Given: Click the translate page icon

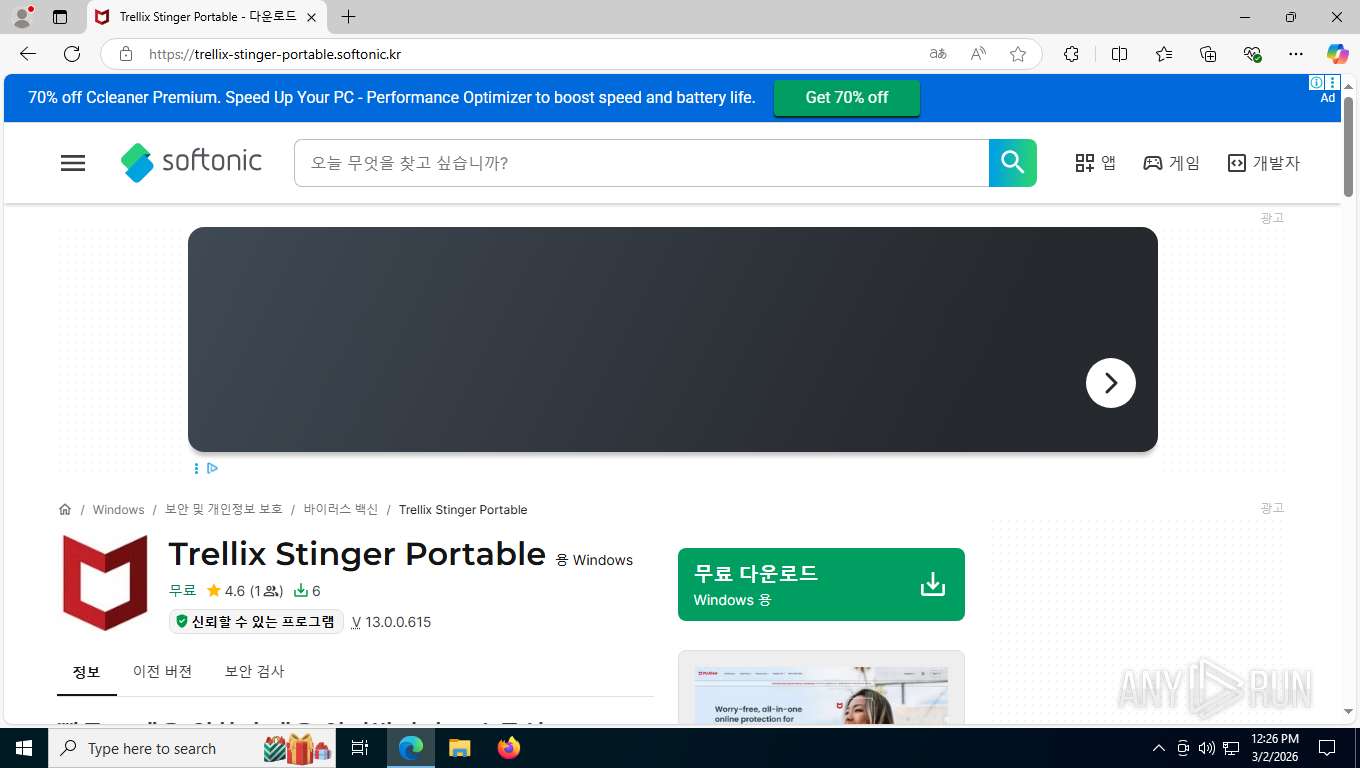Looking at the screenshot, I should point(938,54).
